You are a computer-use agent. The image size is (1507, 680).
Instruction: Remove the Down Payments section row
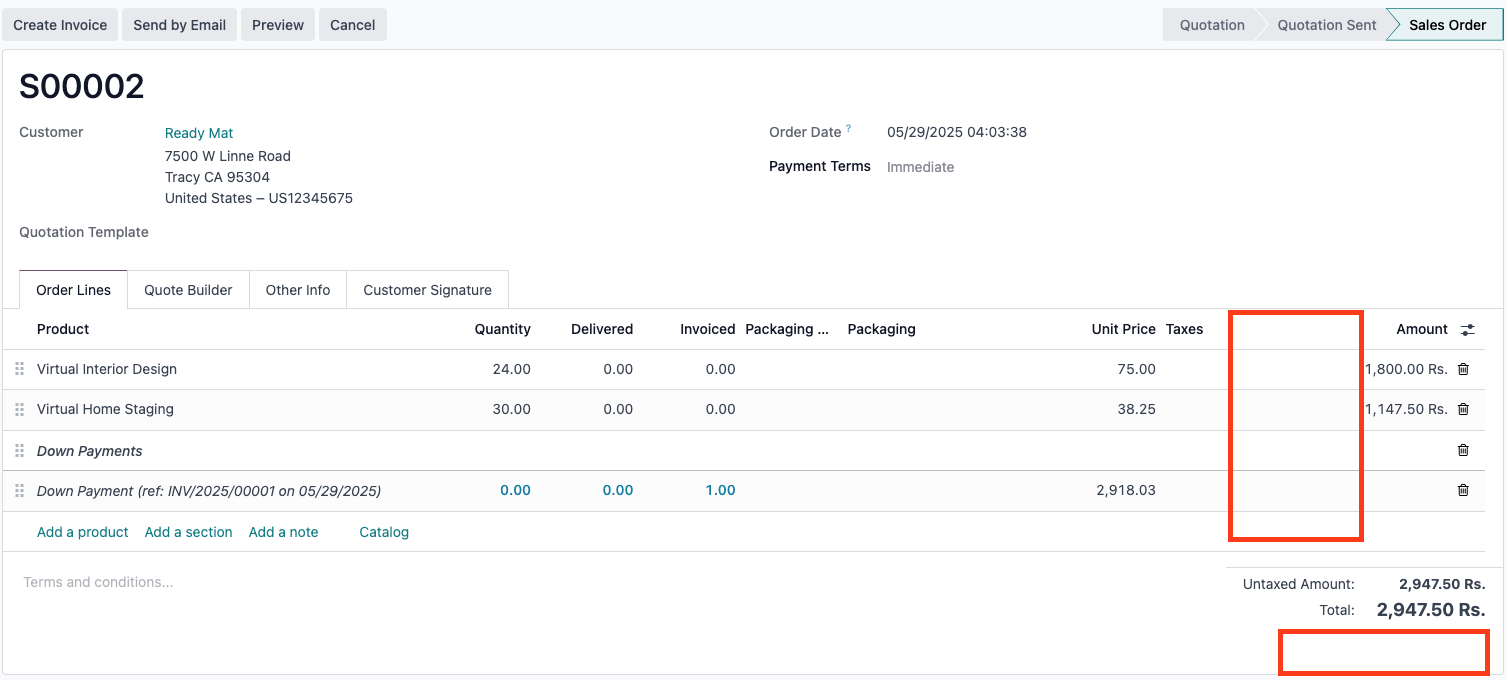(1463, 450)
